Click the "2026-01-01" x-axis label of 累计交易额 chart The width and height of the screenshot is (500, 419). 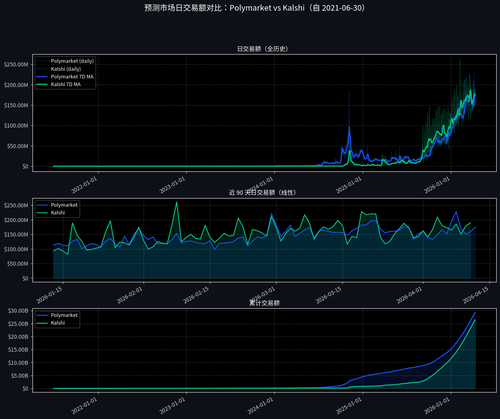point(437,406)
